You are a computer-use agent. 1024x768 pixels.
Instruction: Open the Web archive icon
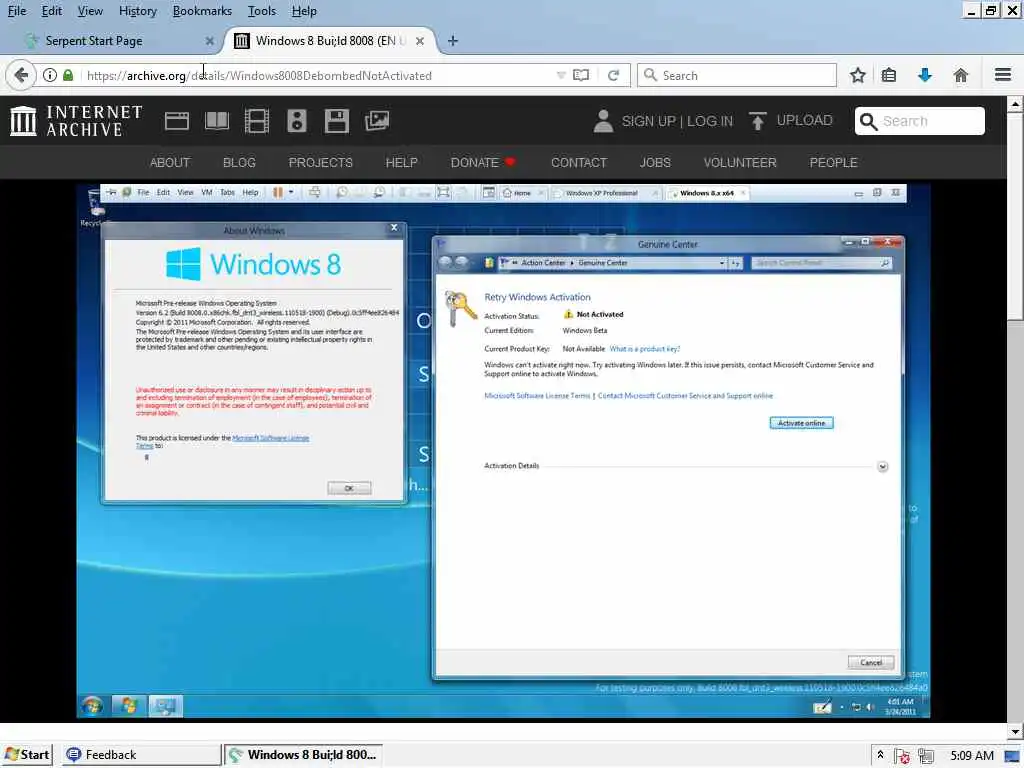[176, 121]
